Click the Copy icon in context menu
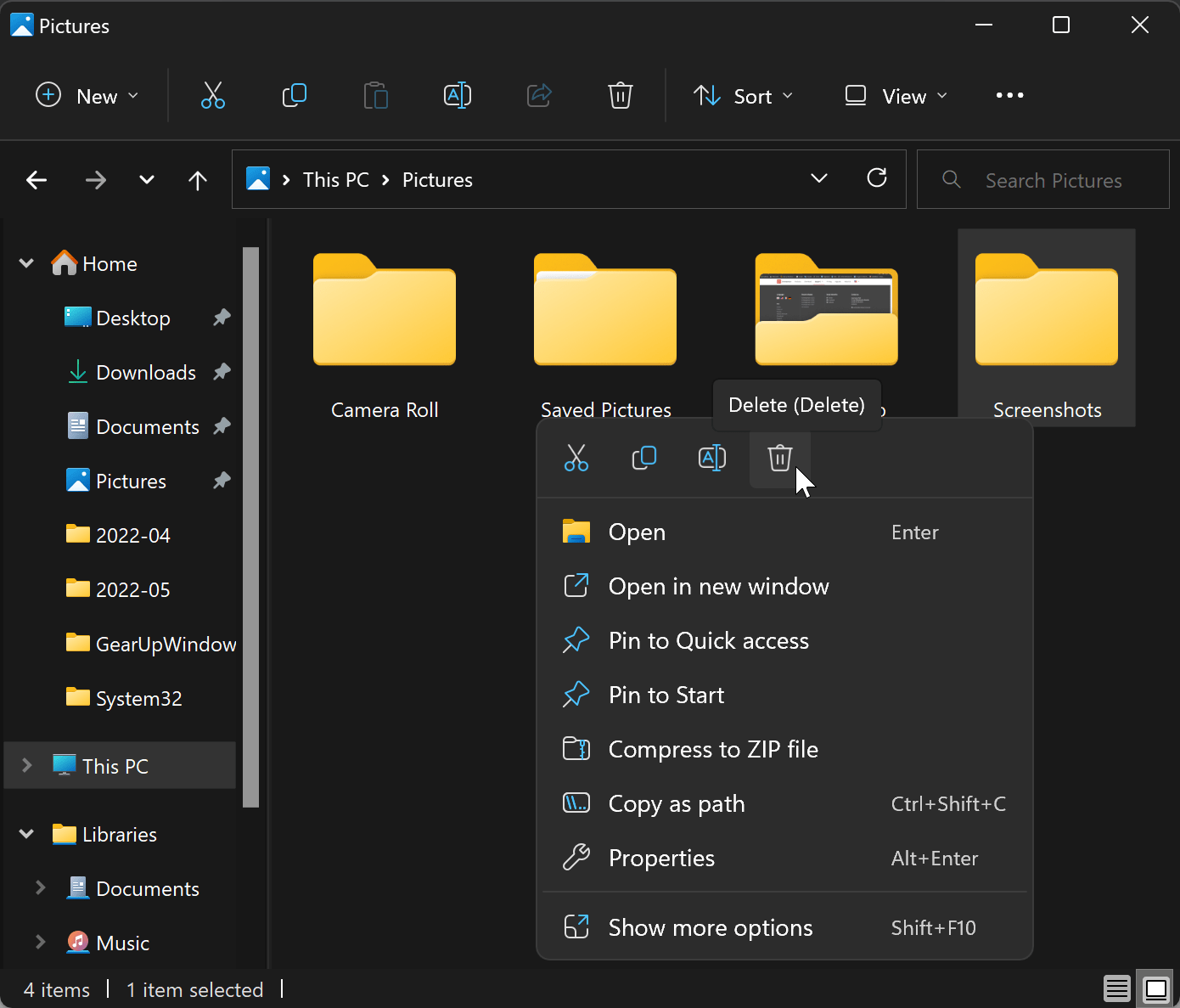The height and width of the screenshot is (1008, 1180). coord(644,459)
